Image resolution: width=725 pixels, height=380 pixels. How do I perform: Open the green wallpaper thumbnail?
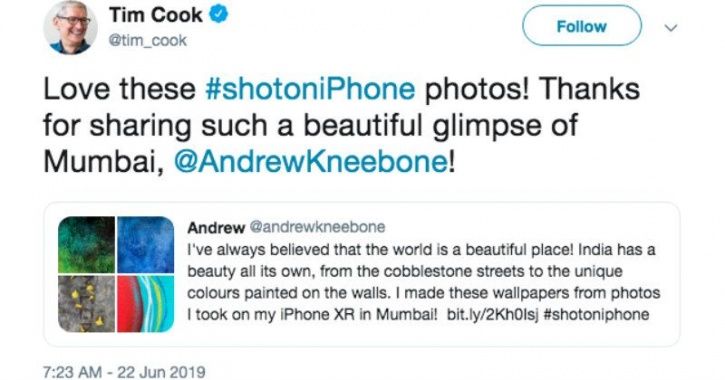86,245
